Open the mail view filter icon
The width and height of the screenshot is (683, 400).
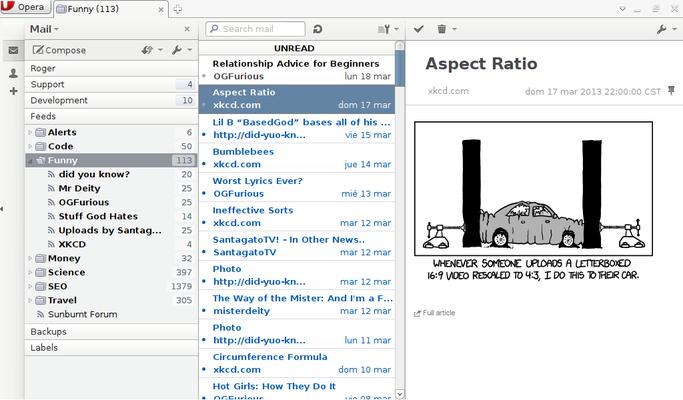384,29
